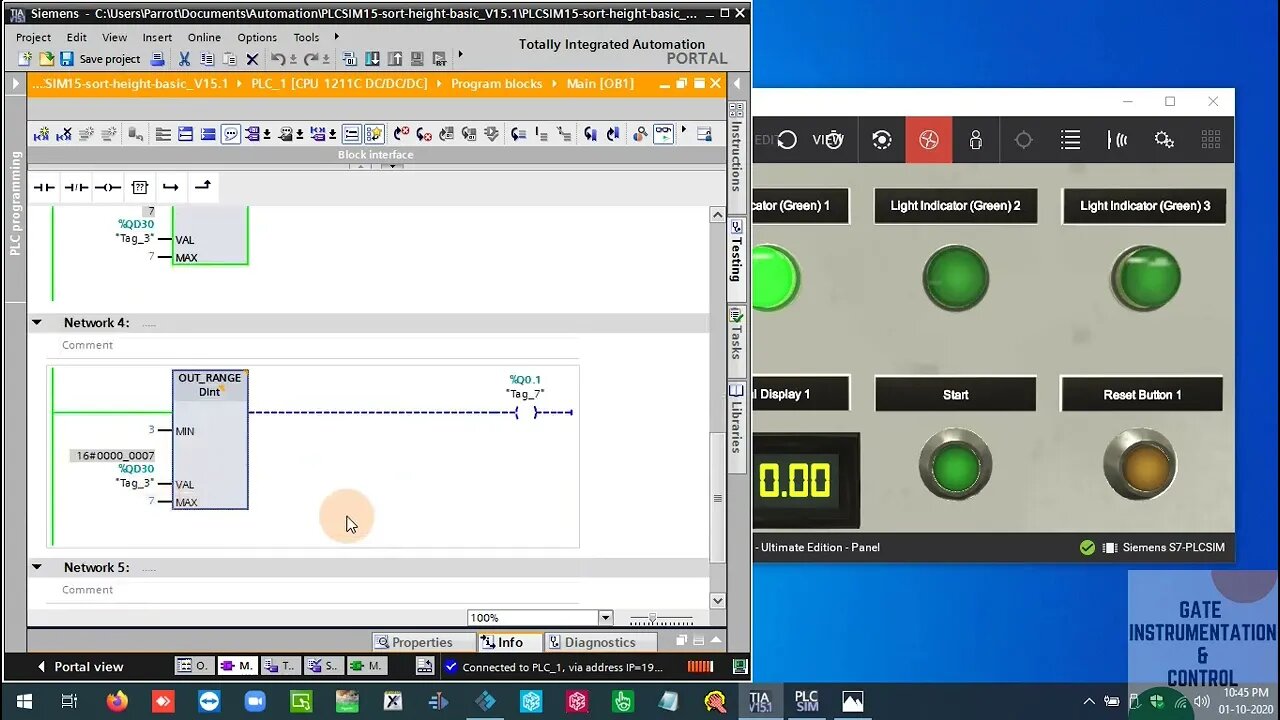Viewport: 1280px width, 720px height.
Task: Open the zoom level 100% dropdown
Action: click(x=605, y=618)
